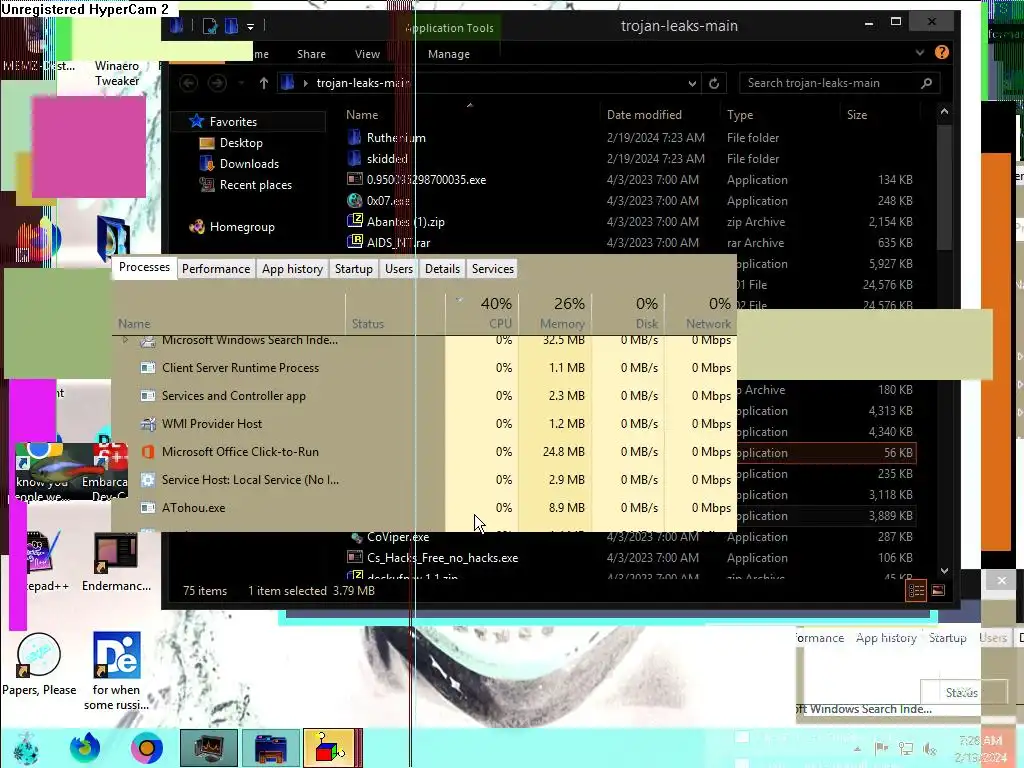Open the recent locations dropdown near the Forward button

pos(241,83)
